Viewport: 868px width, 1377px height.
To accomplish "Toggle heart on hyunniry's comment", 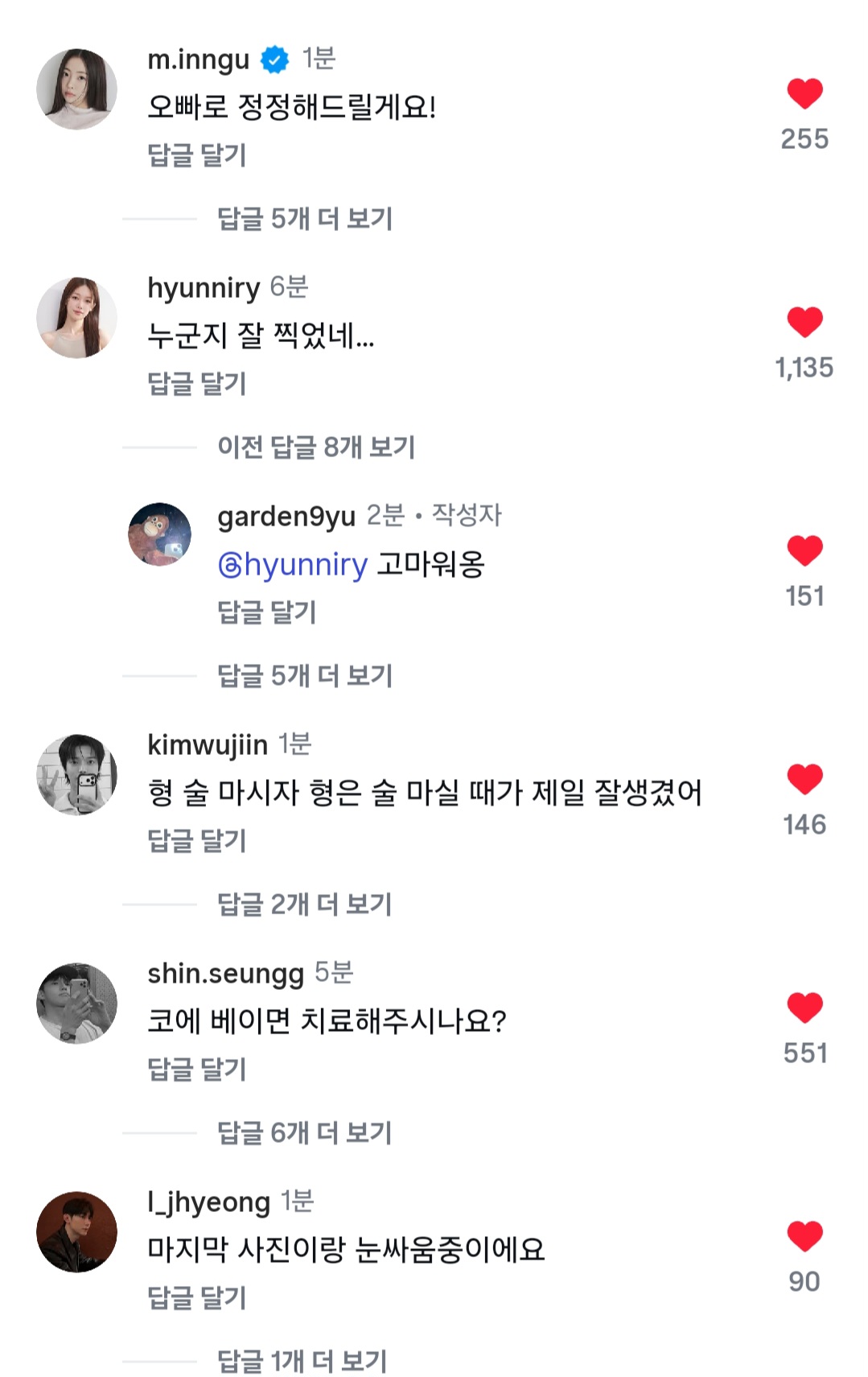I will pos(804,323).
